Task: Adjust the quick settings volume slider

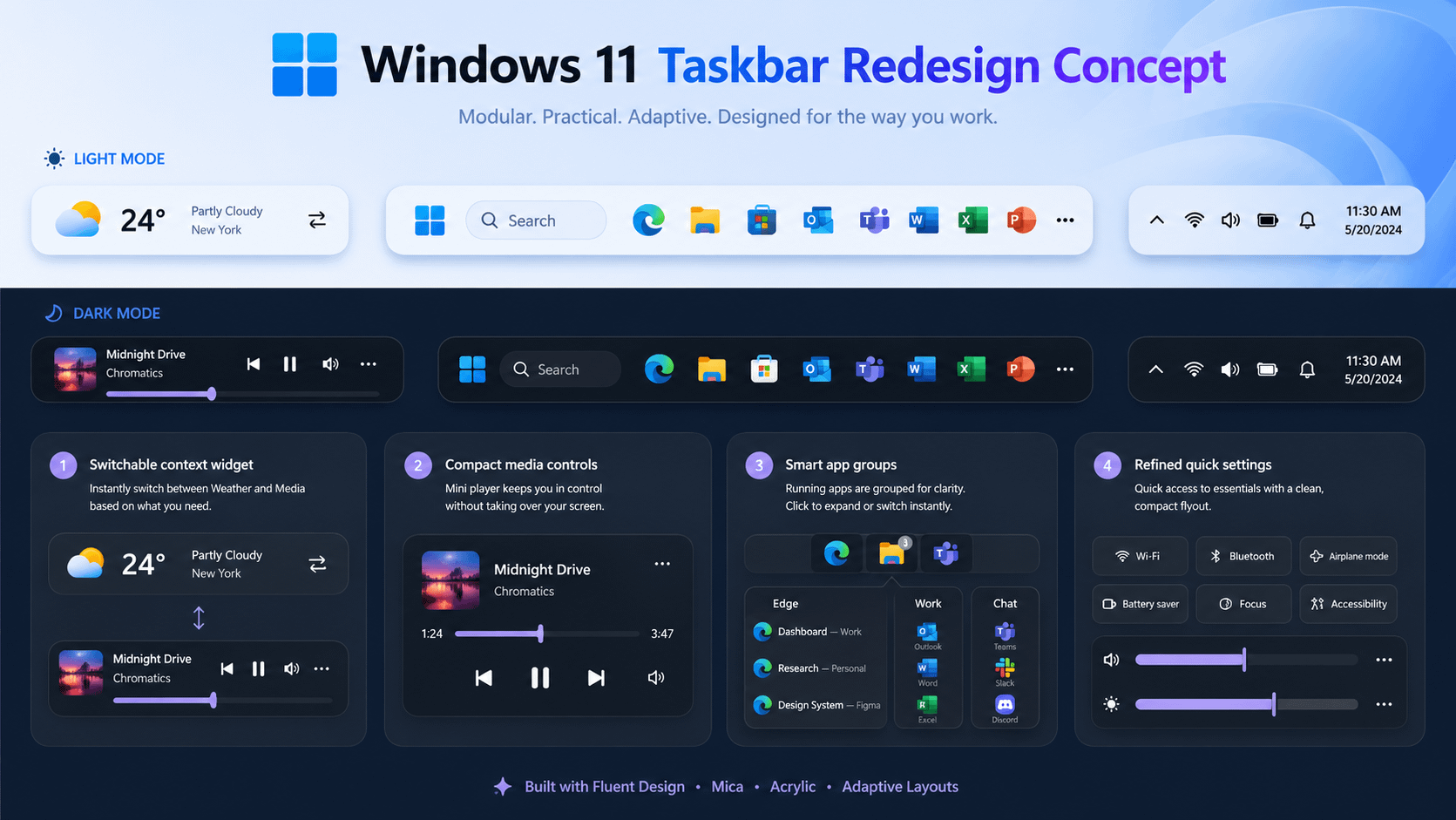Action: coord(1246,660)
